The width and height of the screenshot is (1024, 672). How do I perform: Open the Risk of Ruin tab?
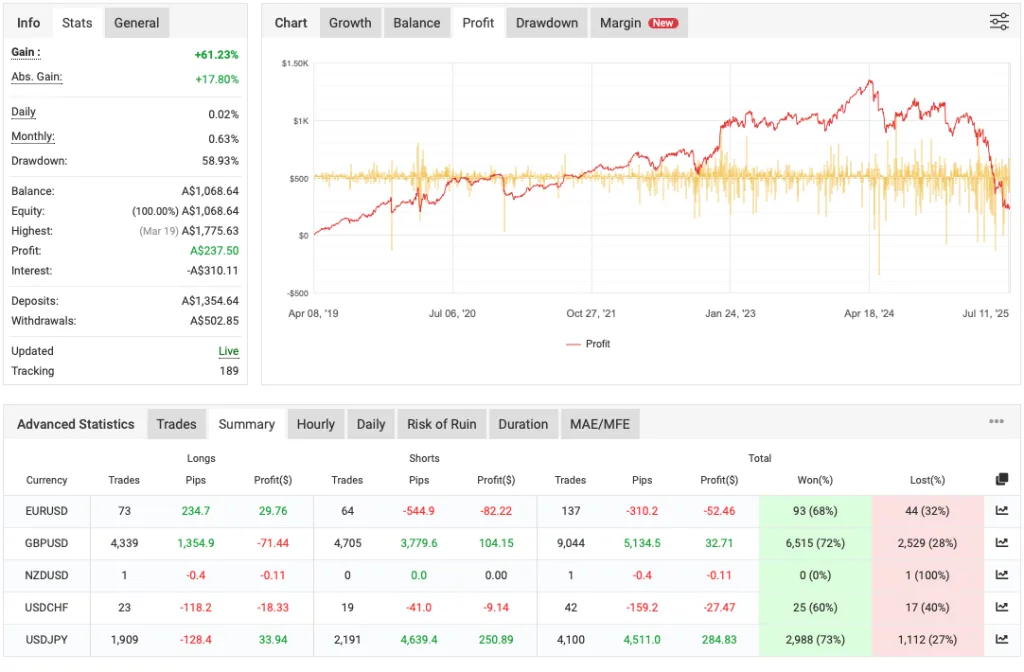pos(441,424)
